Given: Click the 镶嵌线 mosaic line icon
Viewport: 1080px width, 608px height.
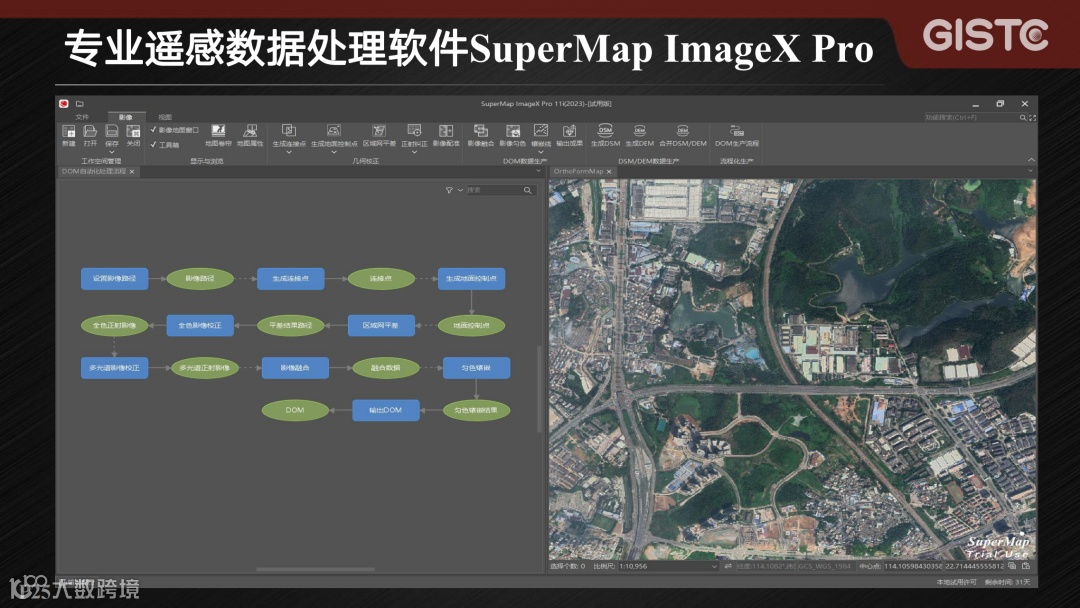Looking at the screenshot, I should point(541,130).
